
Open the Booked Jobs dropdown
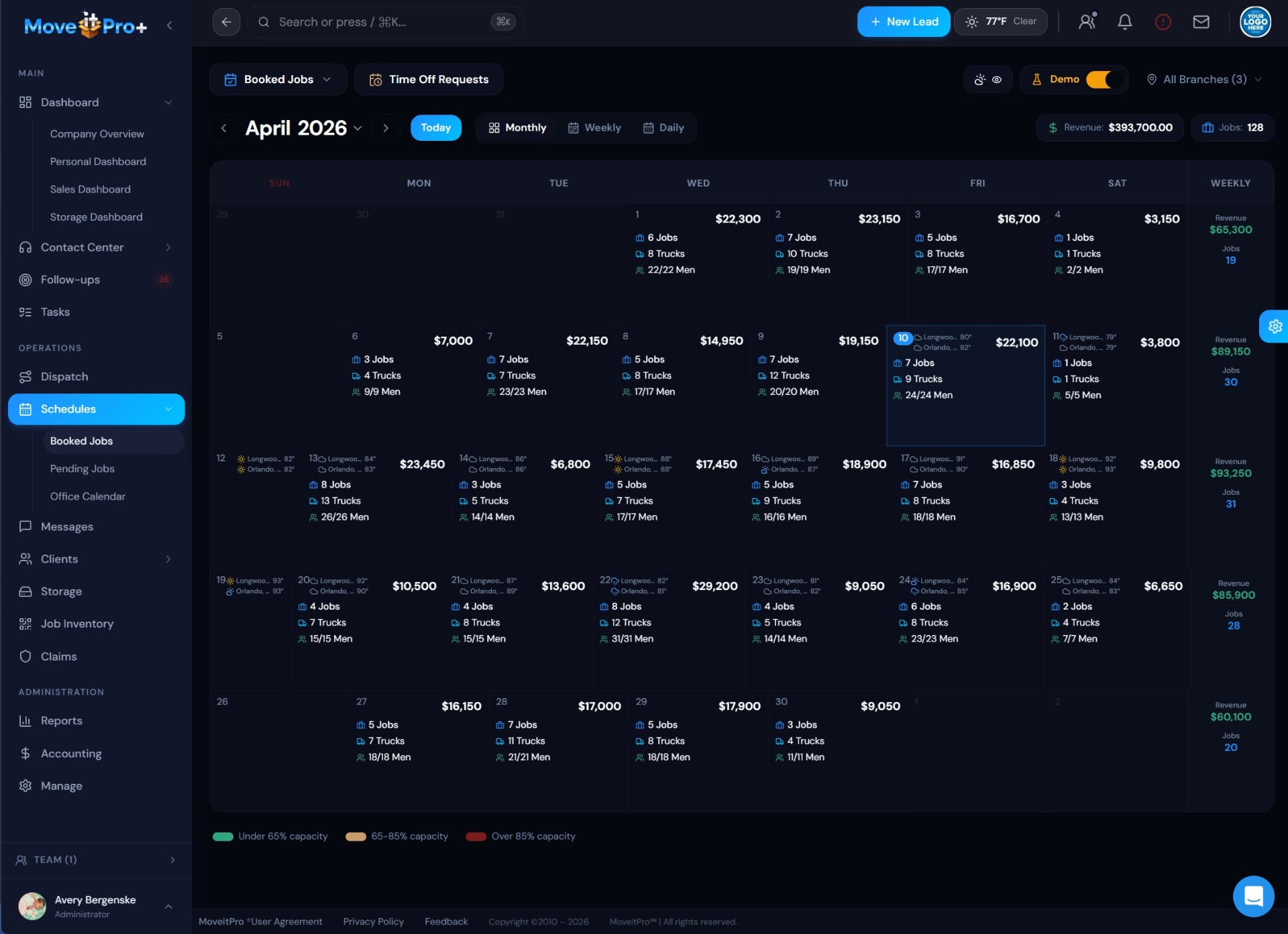click(278, 79)
